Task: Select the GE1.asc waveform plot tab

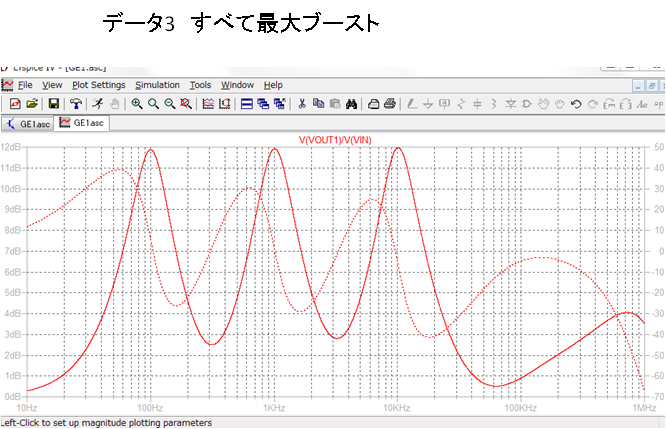Action: pyautogui.click(x=81, y=123)
